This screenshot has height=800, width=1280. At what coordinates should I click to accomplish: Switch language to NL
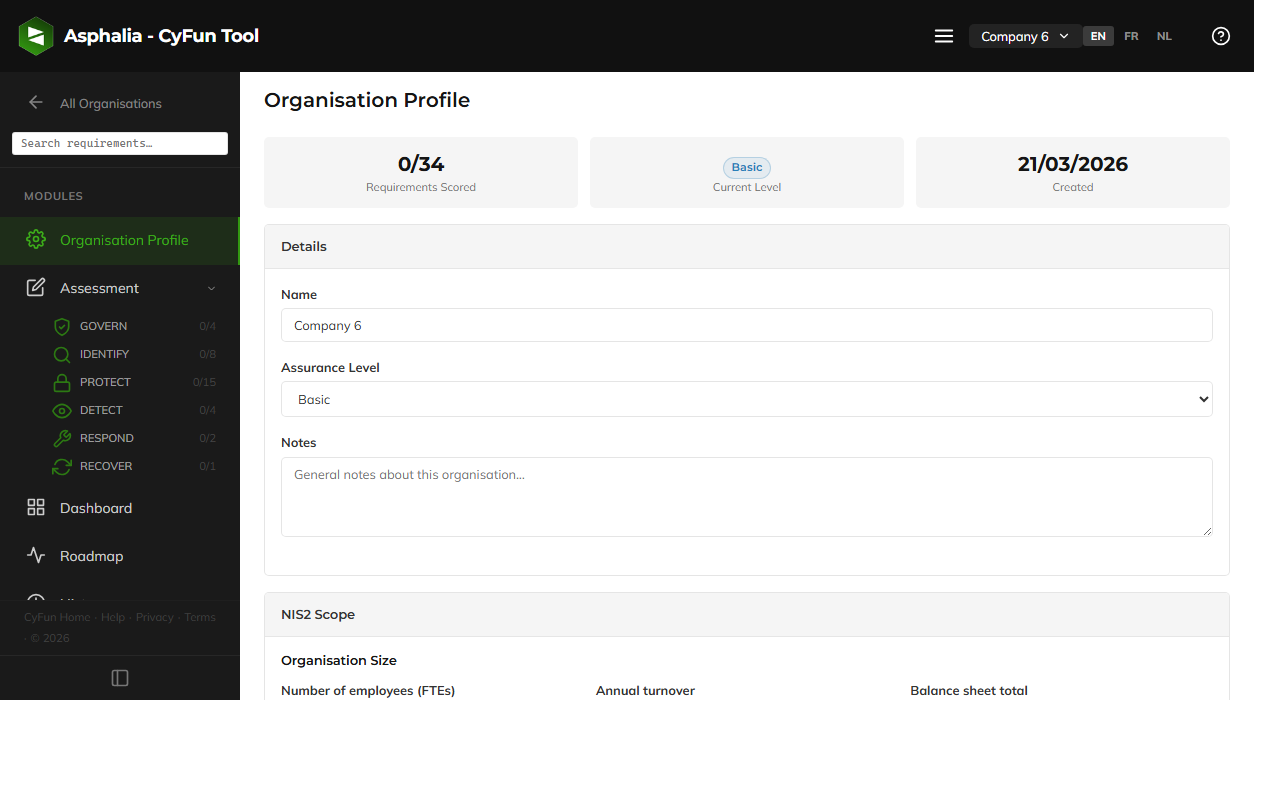click(1164, 36)
